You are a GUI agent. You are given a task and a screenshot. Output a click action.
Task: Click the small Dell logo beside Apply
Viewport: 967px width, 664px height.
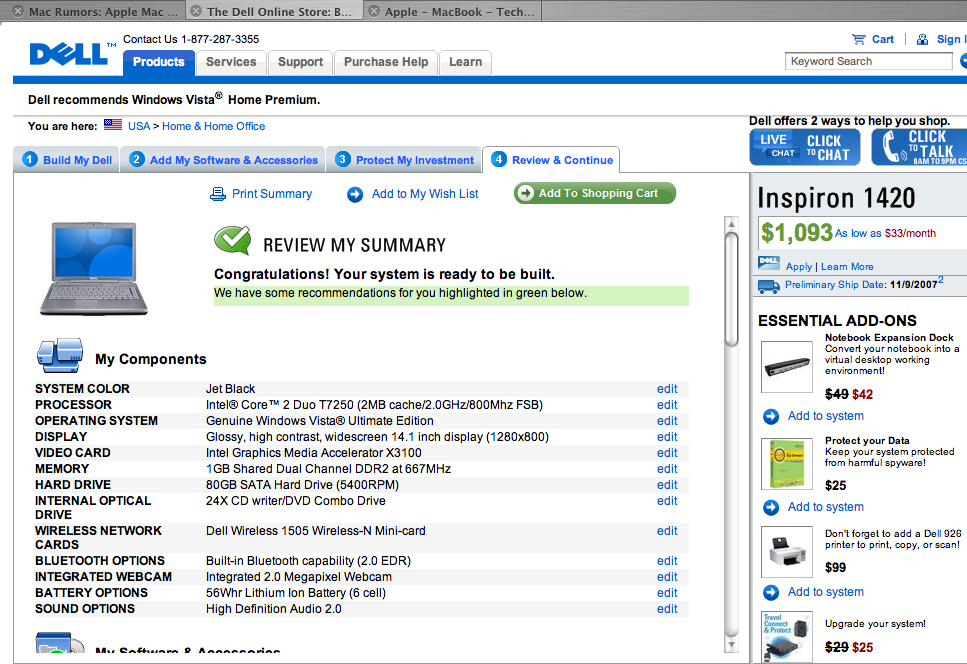(x=768, y=263)
